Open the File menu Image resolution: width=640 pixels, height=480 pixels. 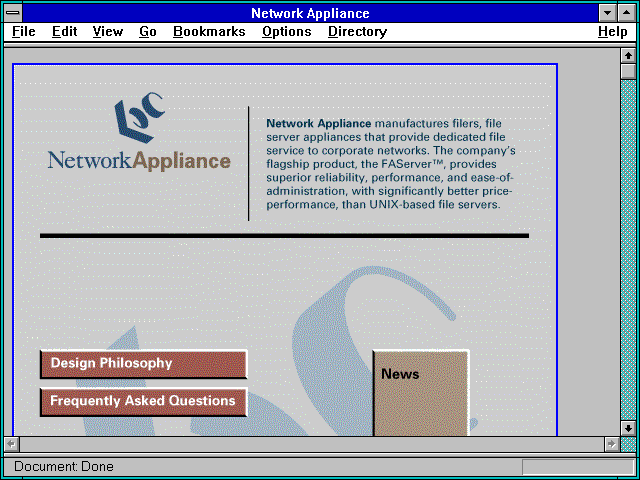pyautogui.click(x=24, y=32)
